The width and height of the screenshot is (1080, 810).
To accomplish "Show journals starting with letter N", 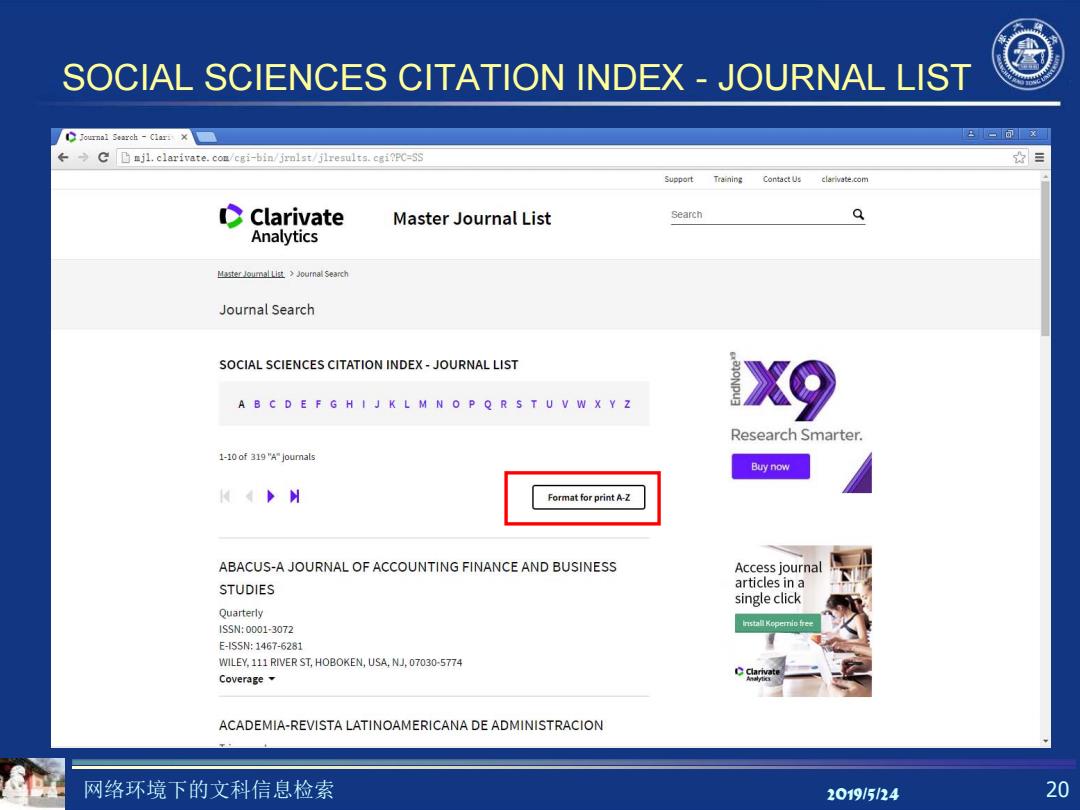I will (x=439, y=404).
